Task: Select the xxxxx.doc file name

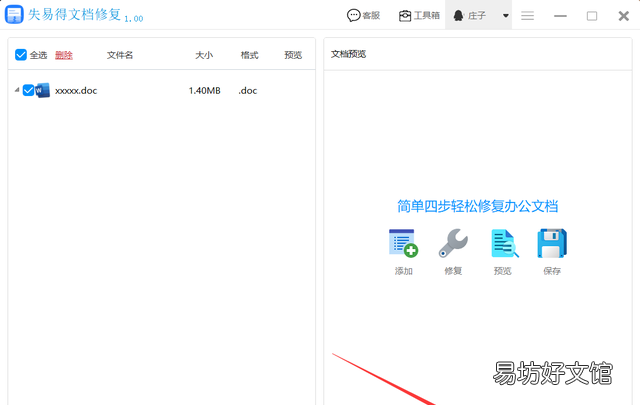Action: point(76,91)
